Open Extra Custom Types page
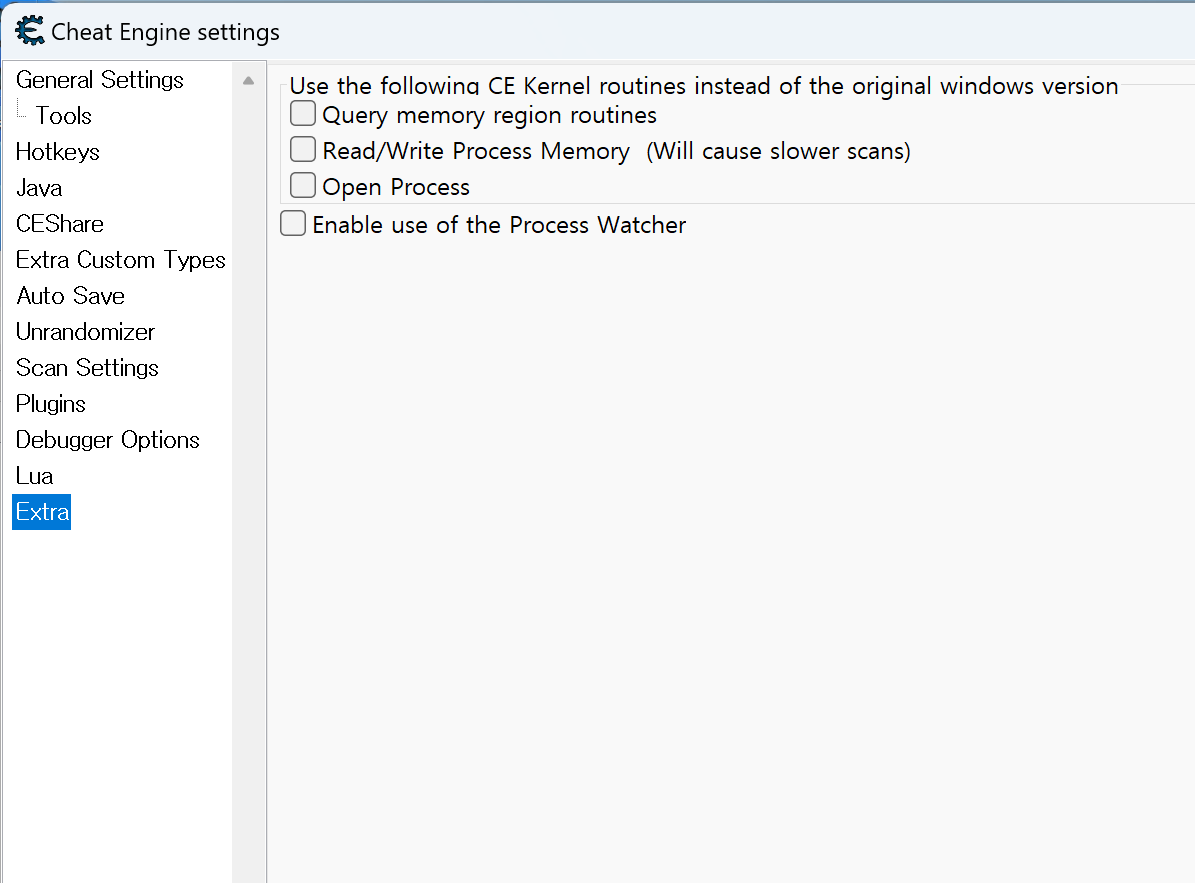 click(x=121, y=260)
